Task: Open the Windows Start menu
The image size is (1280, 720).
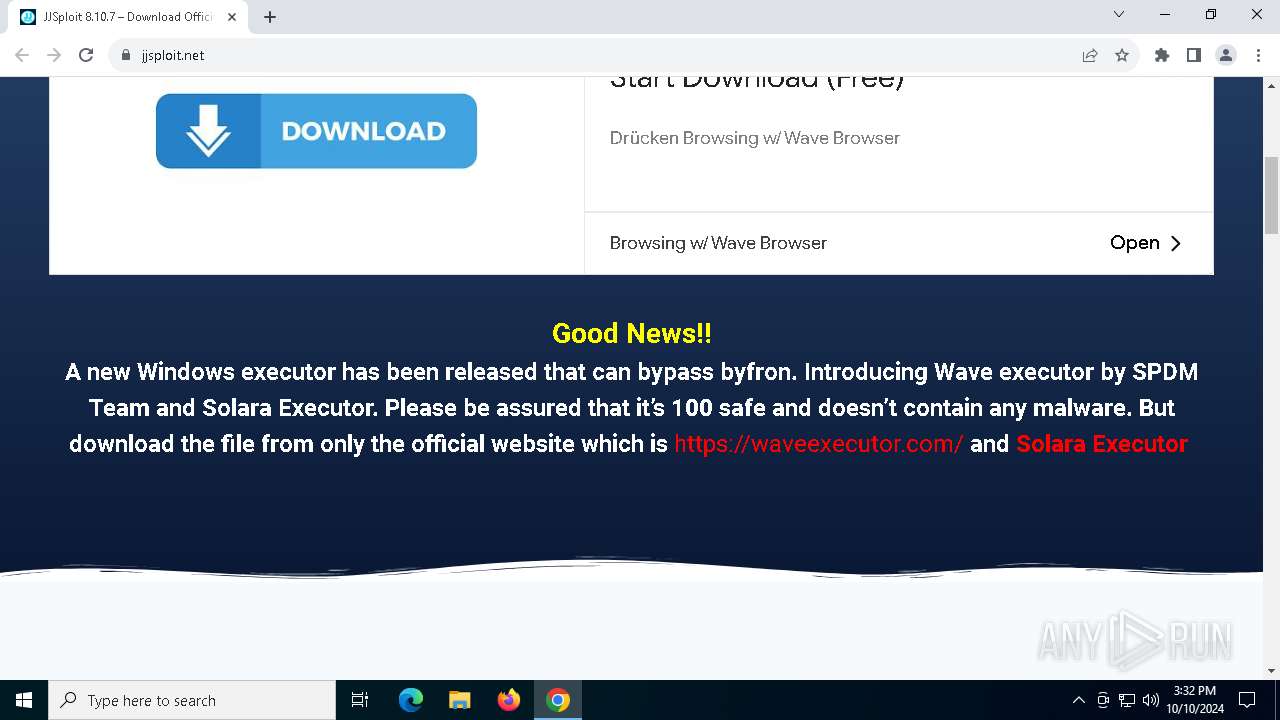Action: [x=24, y=700]
